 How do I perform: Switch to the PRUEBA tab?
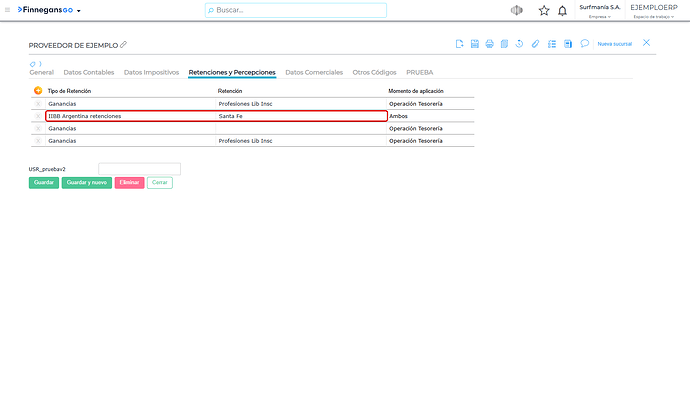(x=419, y=72)
